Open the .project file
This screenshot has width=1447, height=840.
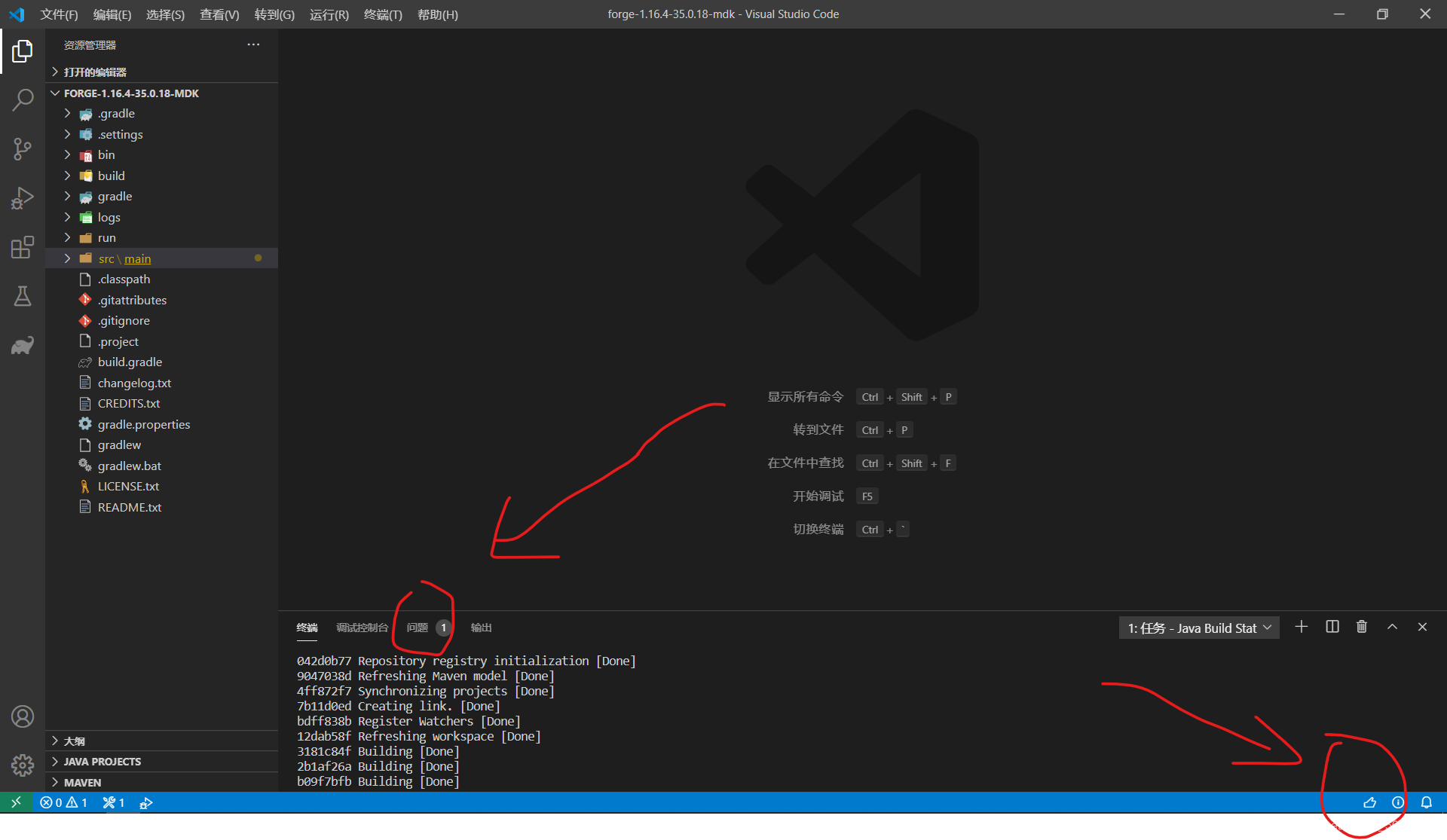point(162,341)
